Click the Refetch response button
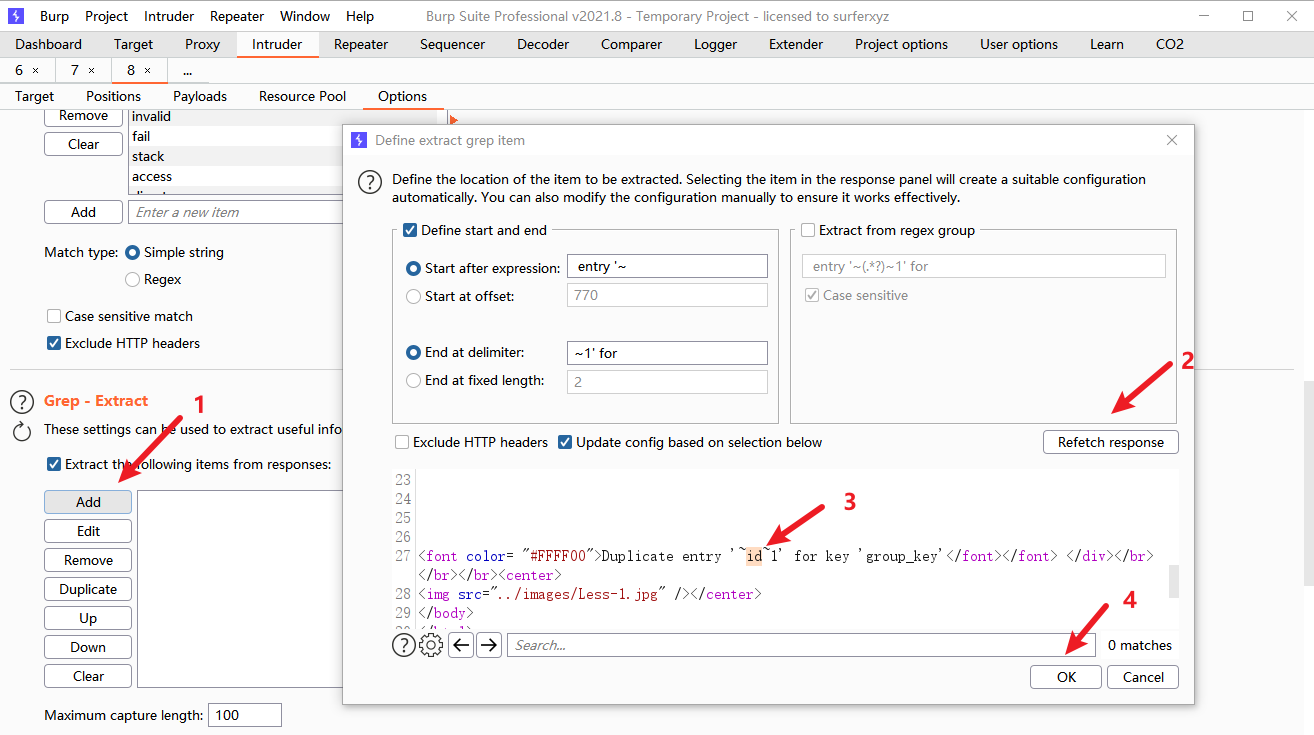1314x735 pixels. coord(1111,442)
